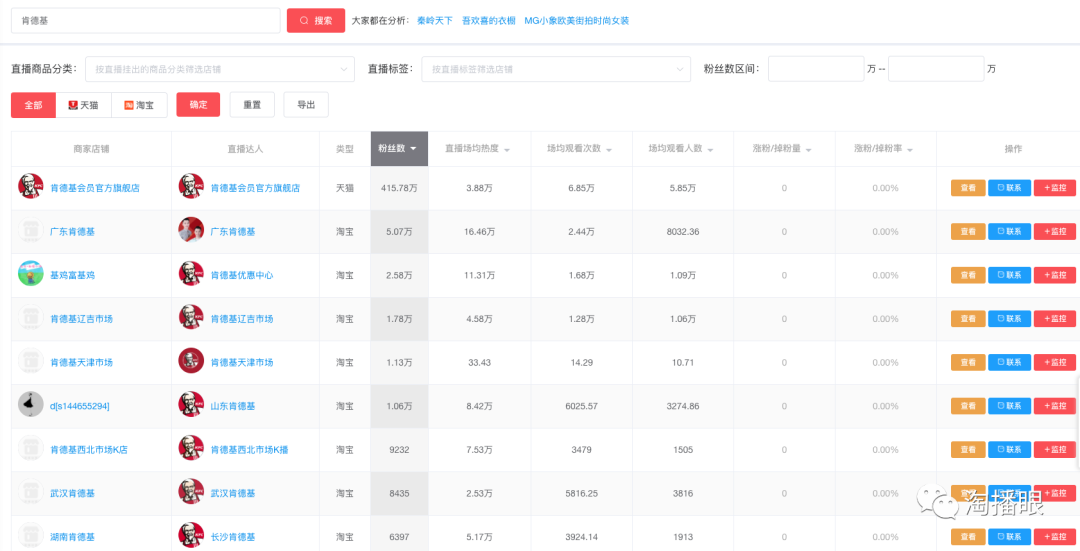
Task: Select the 淘宝 filter tab
Action: 139,105
